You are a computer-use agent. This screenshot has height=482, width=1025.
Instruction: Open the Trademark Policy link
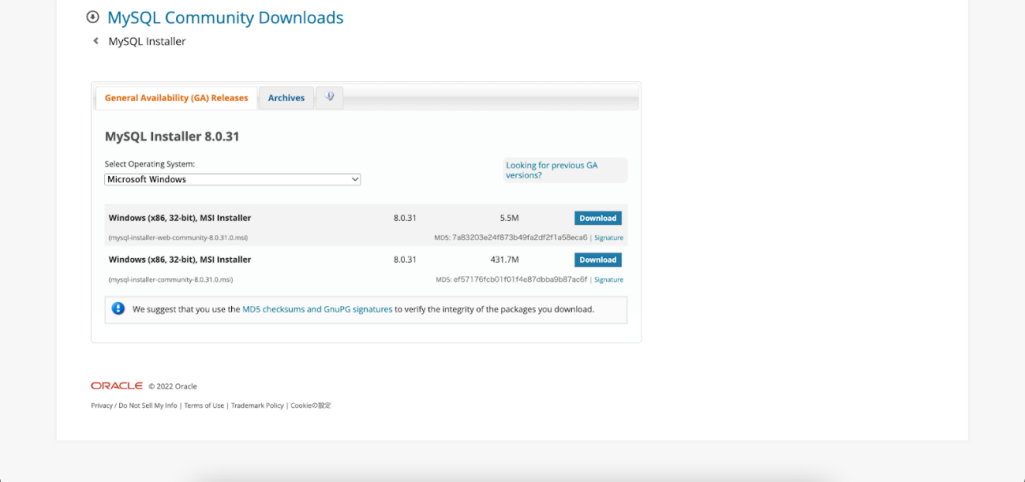pyautogui.click(x=258, y=405)
